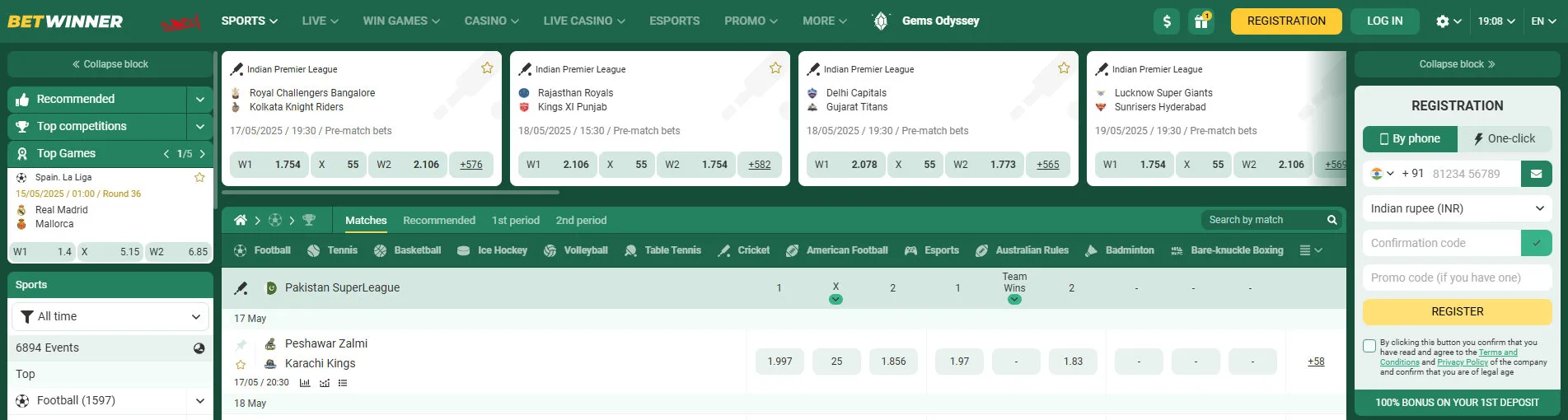
Task: Select Cricket in sports filter bar
Action: point(743,250)
